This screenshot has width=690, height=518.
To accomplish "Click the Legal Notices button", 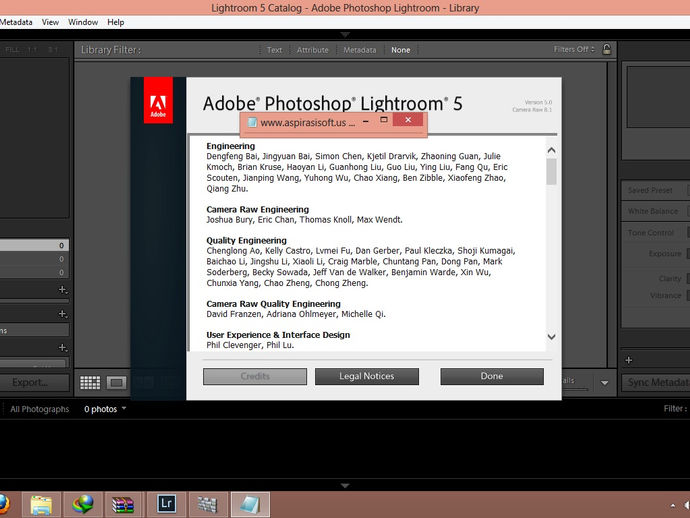I will click(x=367, y=376).
